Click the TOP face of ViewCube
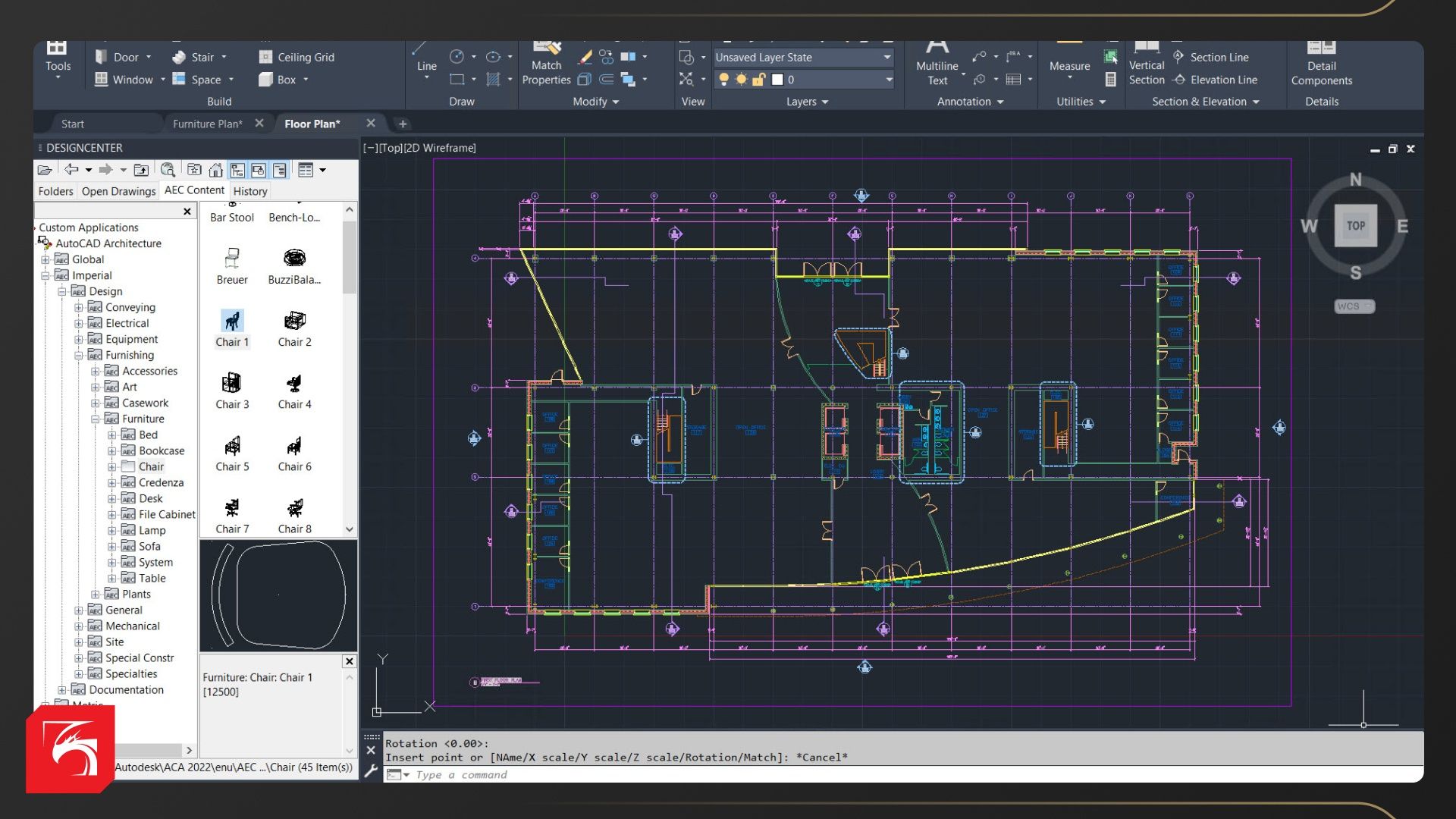1456x819 pixels. tap(1355, 226)
